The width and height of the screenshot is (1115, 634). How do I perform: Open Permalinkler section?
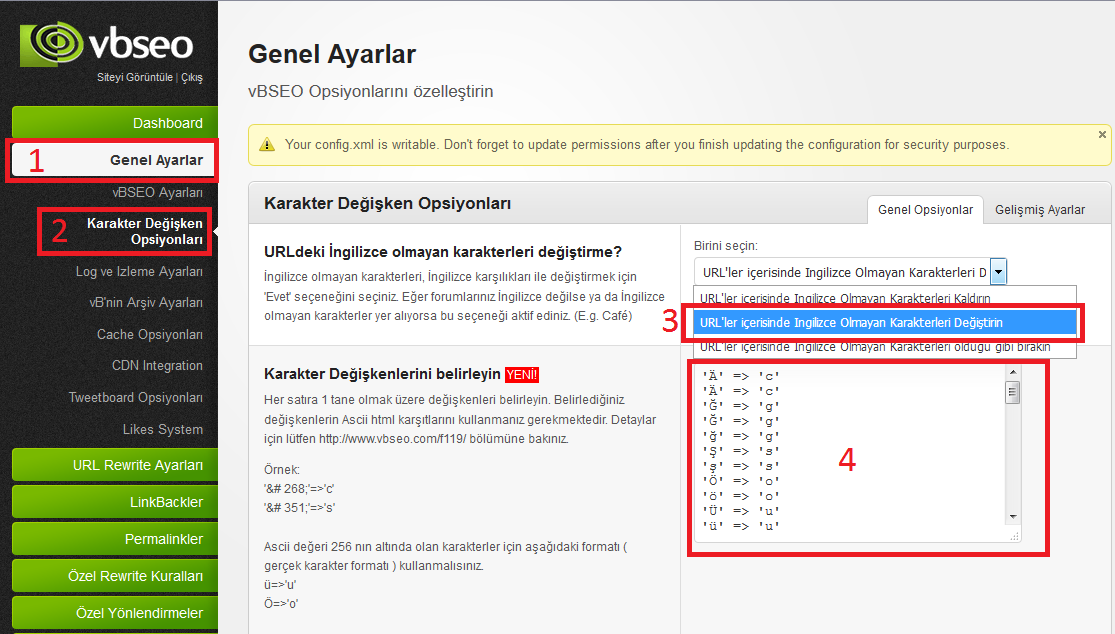pos(115,539)
